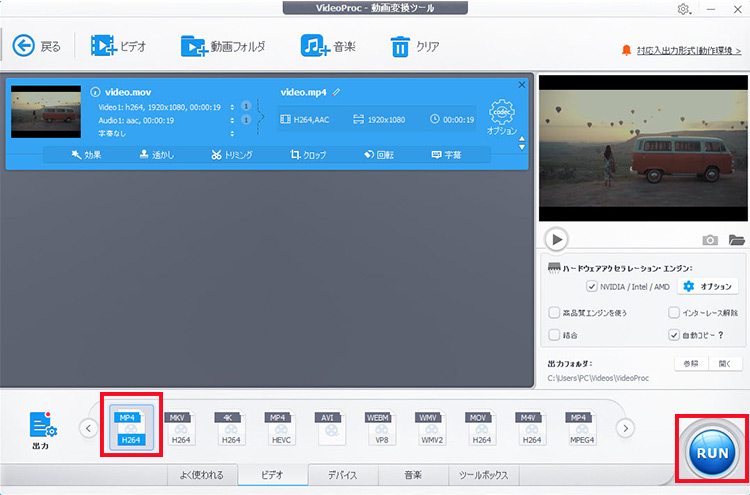Switch to よく使われる tab
The image size is (750, 495).
click(202, 475)
